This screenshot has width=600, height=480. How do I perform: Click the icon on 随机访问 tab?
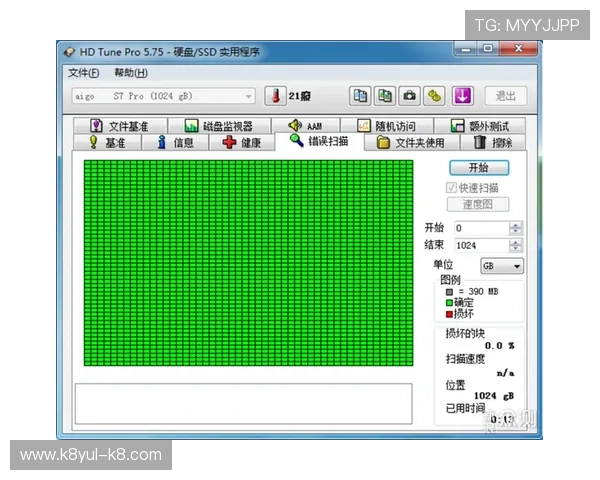364,125
